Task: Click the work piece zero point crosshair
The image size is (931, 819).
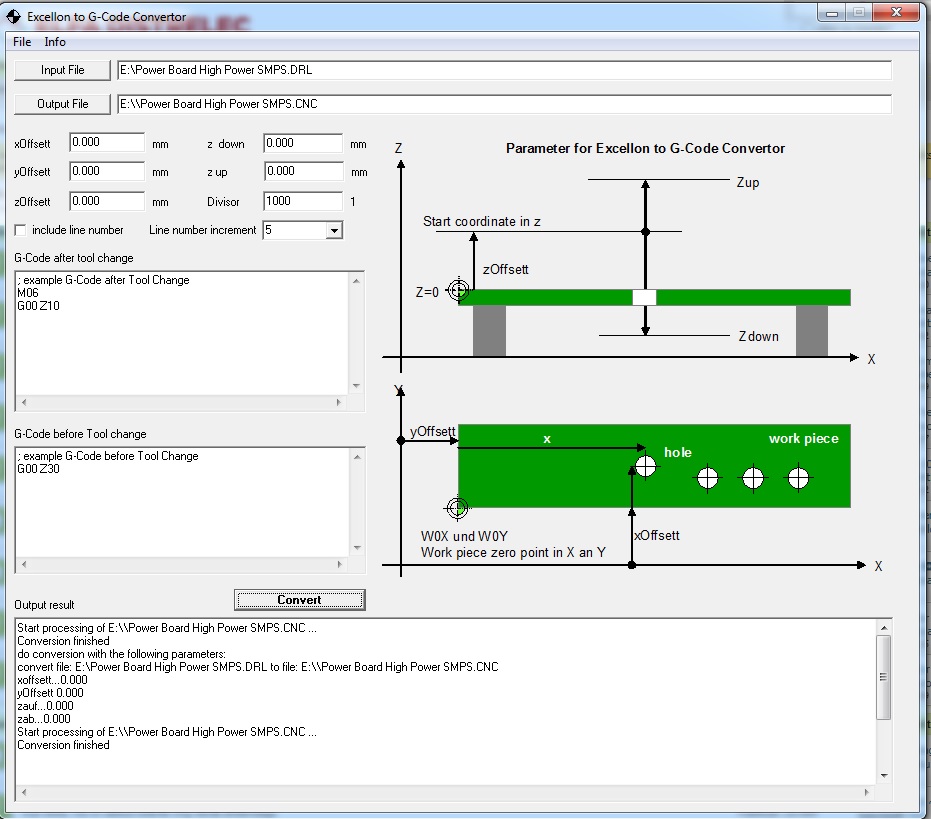Action: click(458, 508)
